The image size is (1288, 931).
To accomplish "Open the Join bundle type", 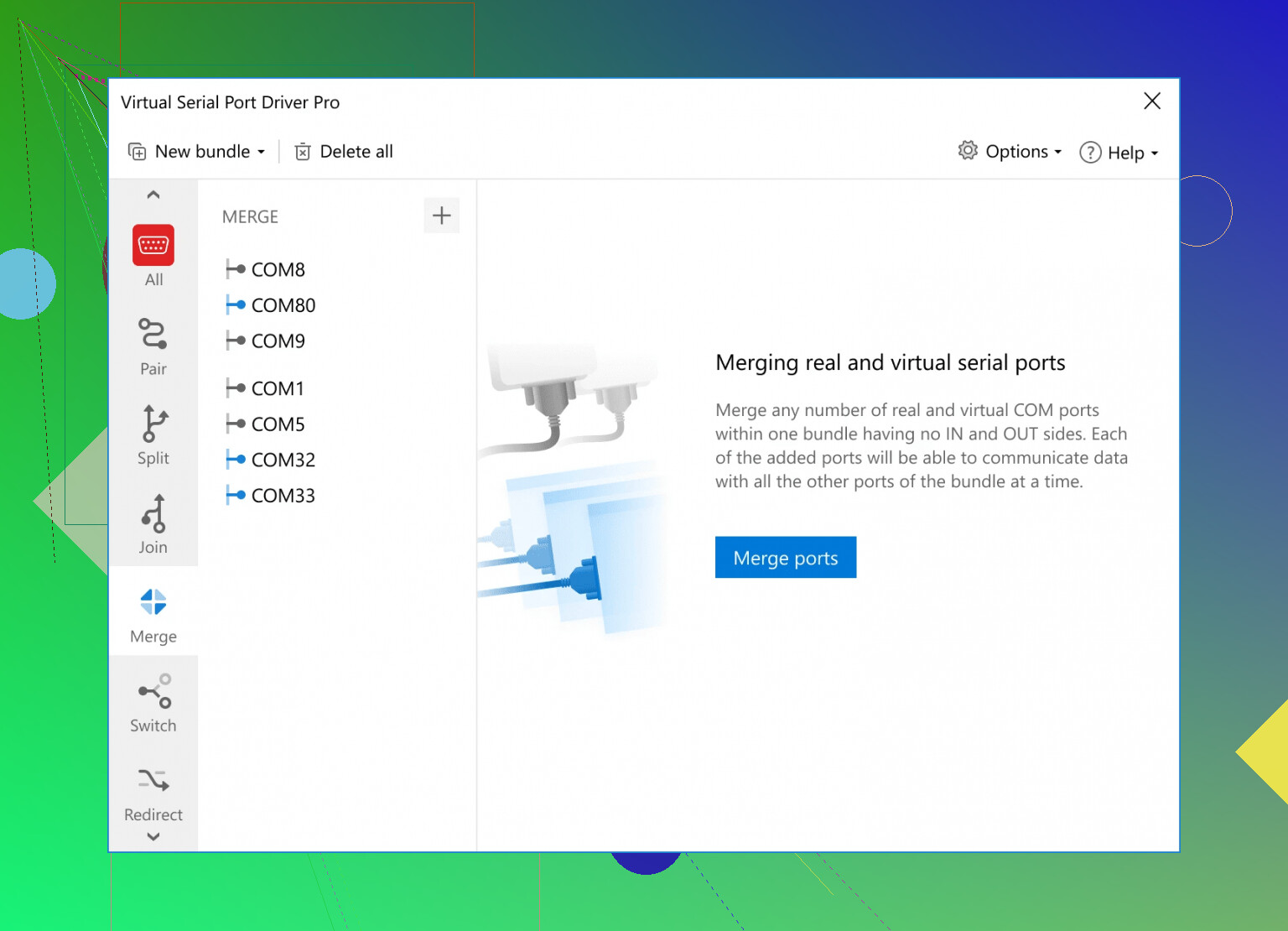I will click(x=153, y=524).
